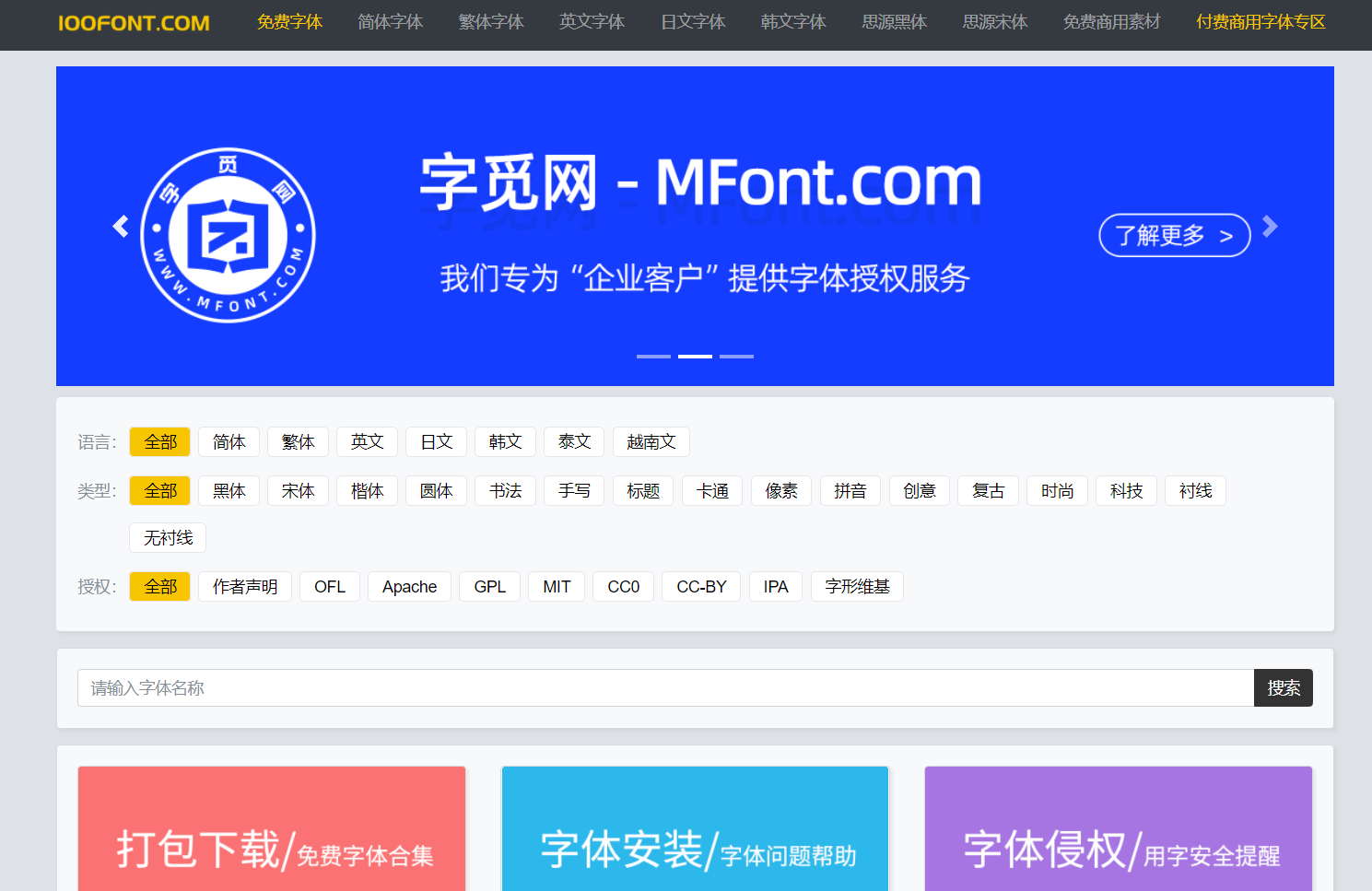Open 付费商用字体专区 navigation link
This screenshot has height=891, width=1372.
click(1260, 22)
